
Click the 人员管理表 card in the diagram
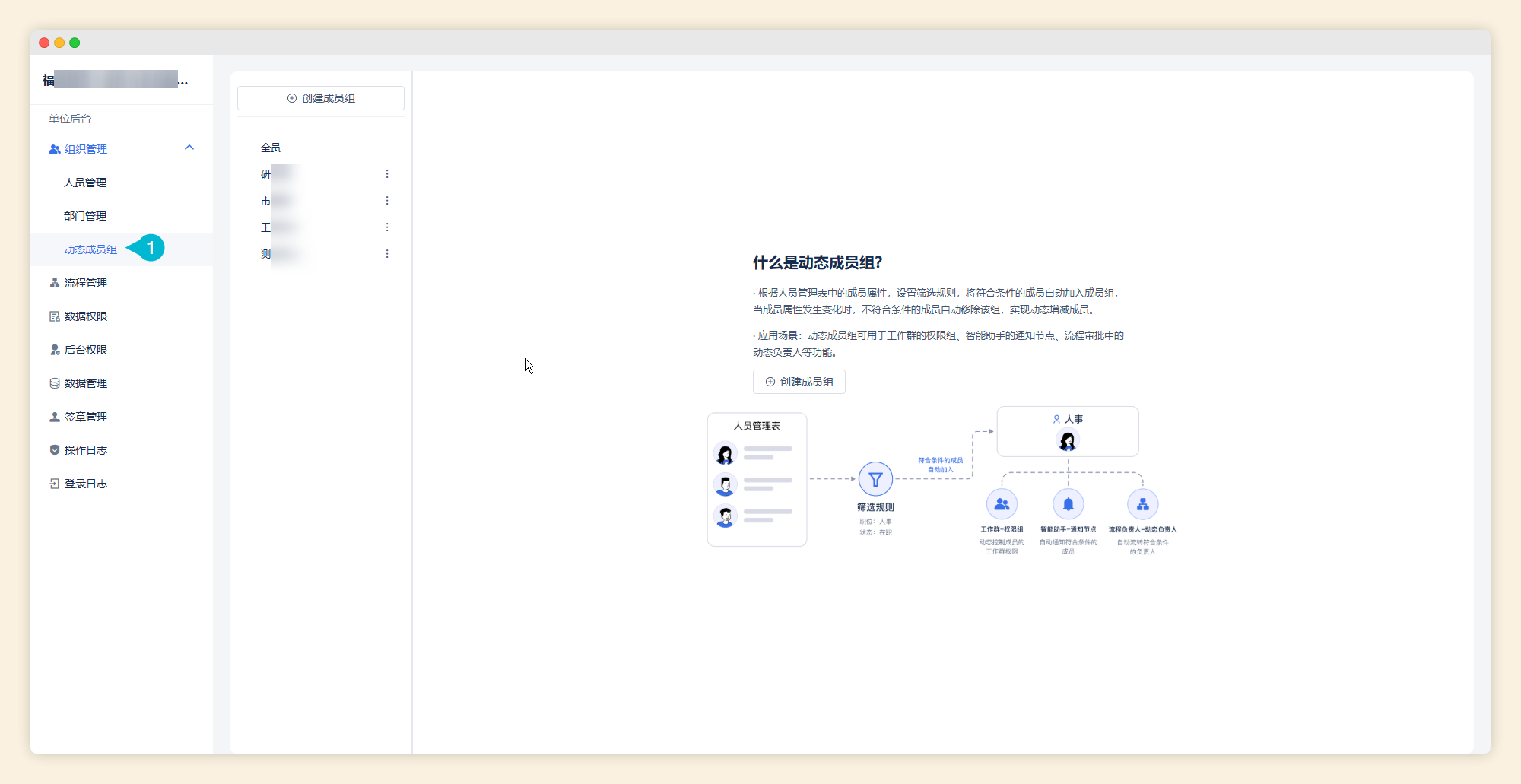point(757,480)
